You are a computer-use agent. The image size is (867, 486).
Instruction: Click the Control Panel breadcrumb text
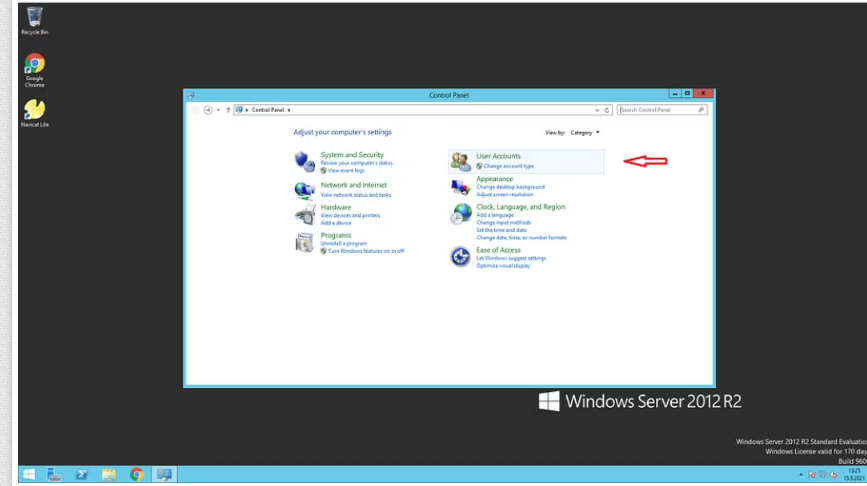[x=268, y=110]
